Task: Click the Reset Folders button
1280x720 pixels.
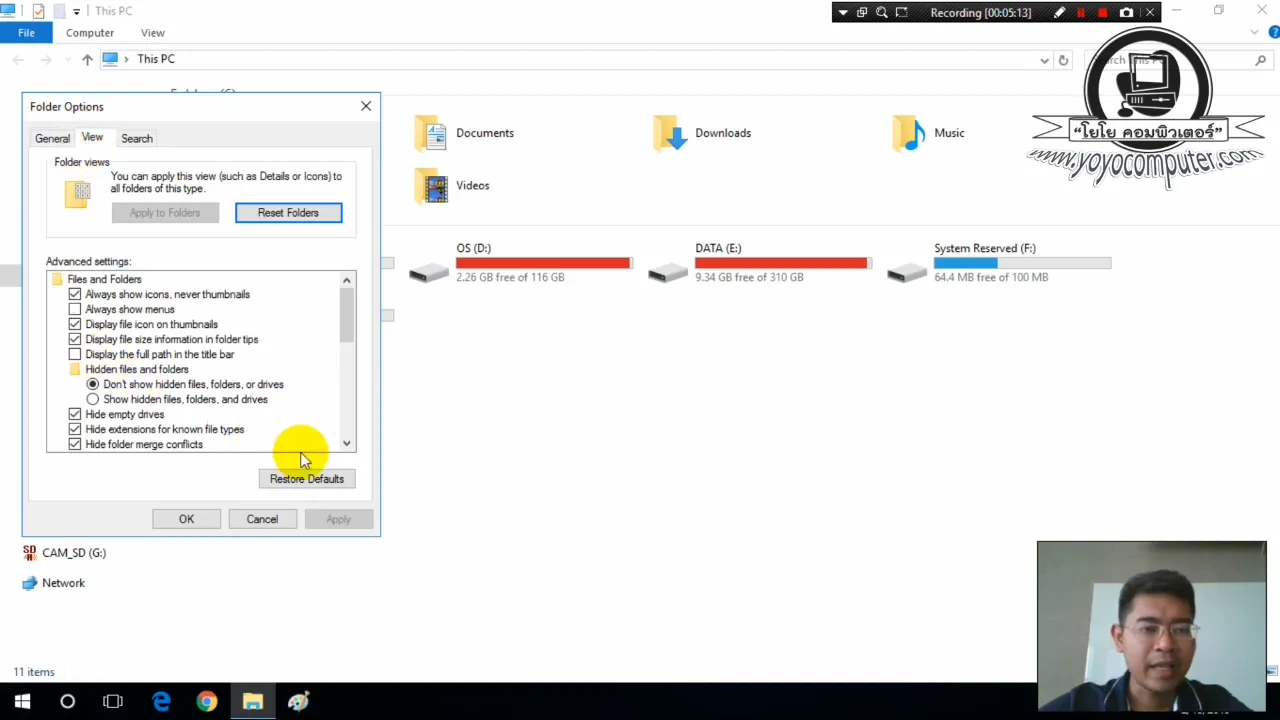Action: (x=288, y=212)
